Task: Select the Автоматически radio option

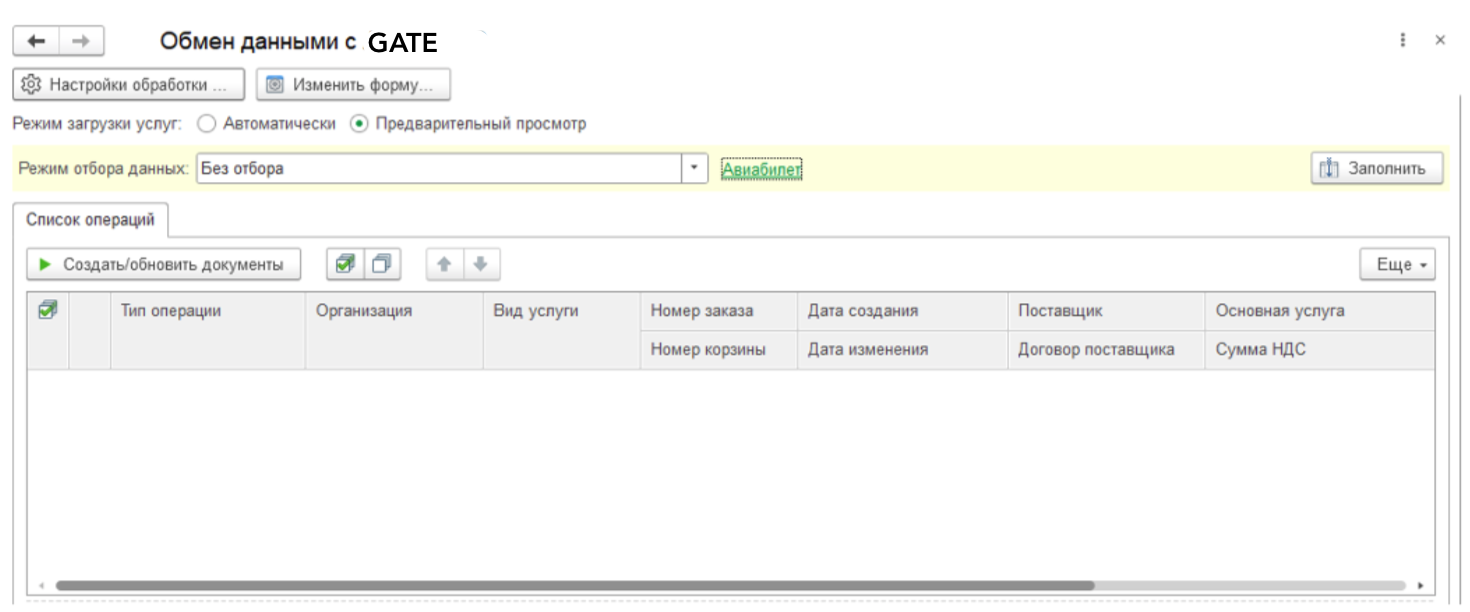Action: pos(207,124)
